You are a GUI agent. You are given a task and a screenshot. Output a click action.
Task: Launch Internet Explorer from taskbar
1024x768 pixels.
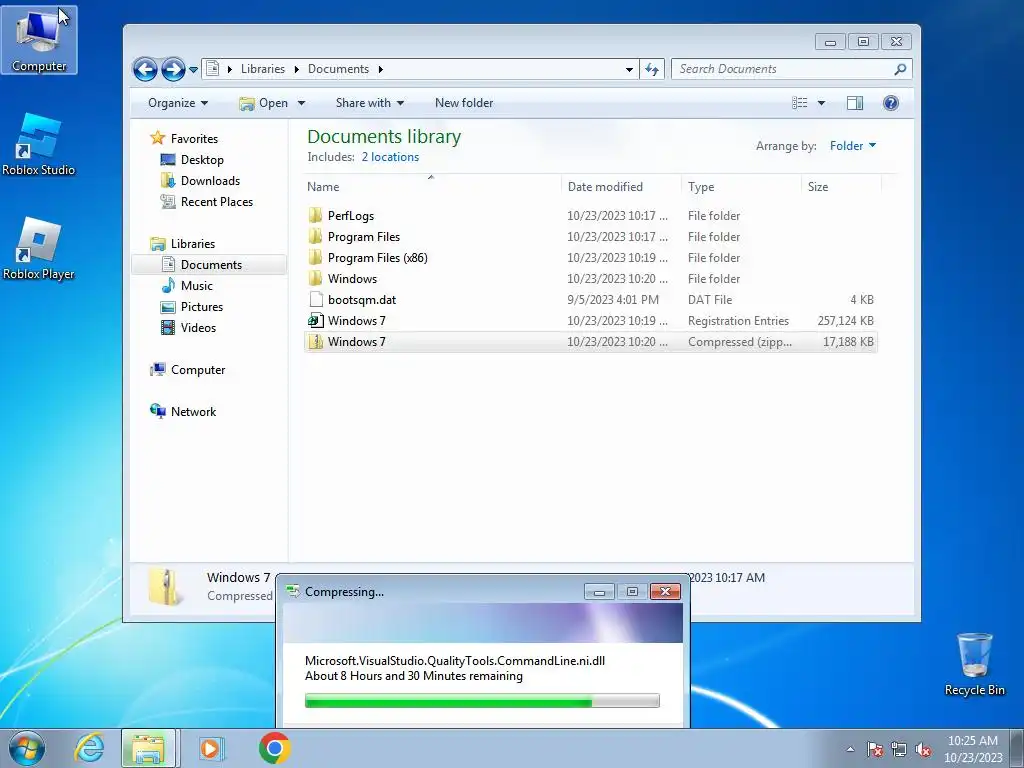(89, 748)
